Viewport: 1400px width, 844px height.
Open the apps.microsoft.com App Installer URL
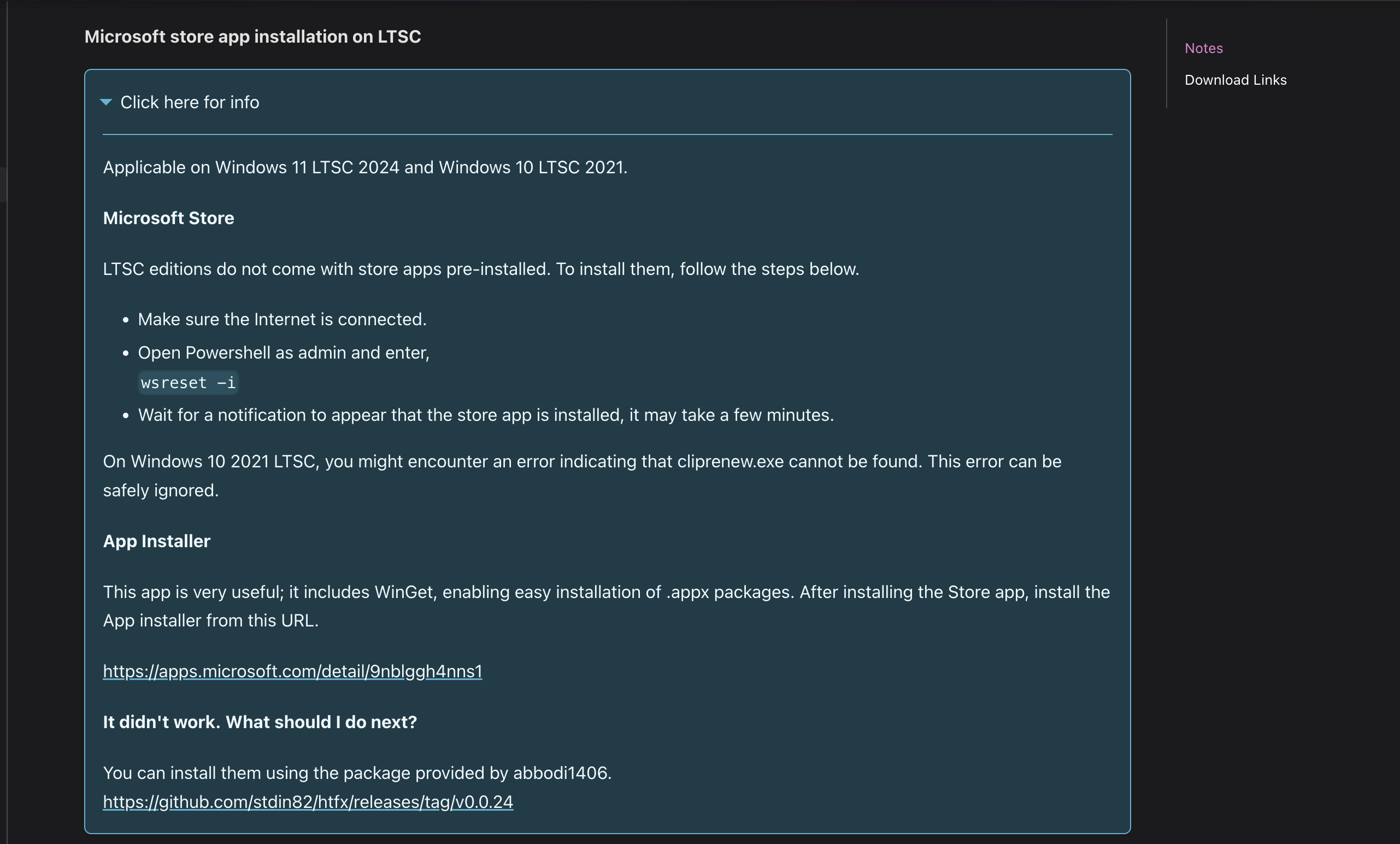coord(292,671)
